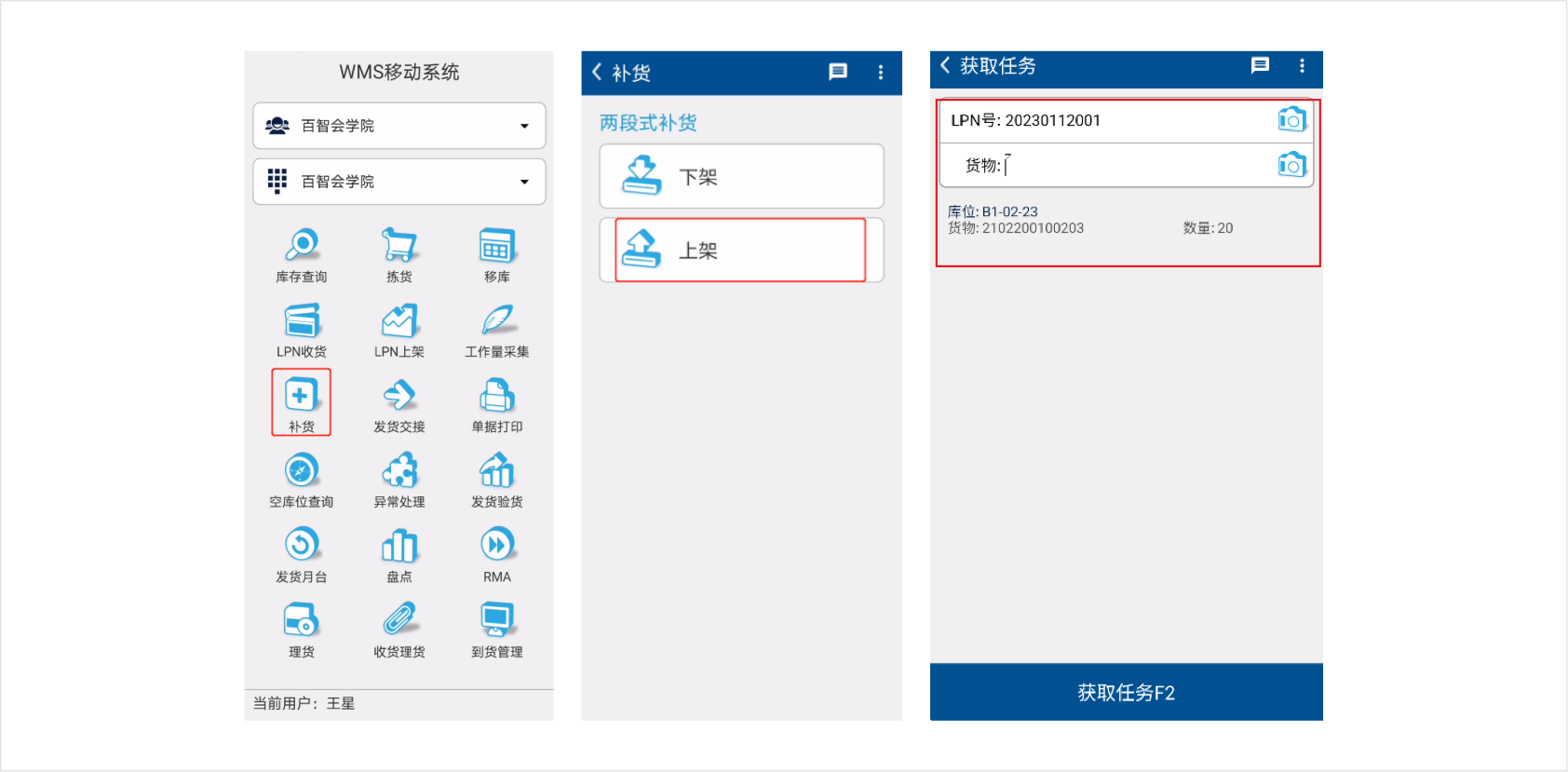Image resolution: width=1568 pixels, height=772 pixels.
Task: Select the 补货 replenishment icon
Action: 301,397
